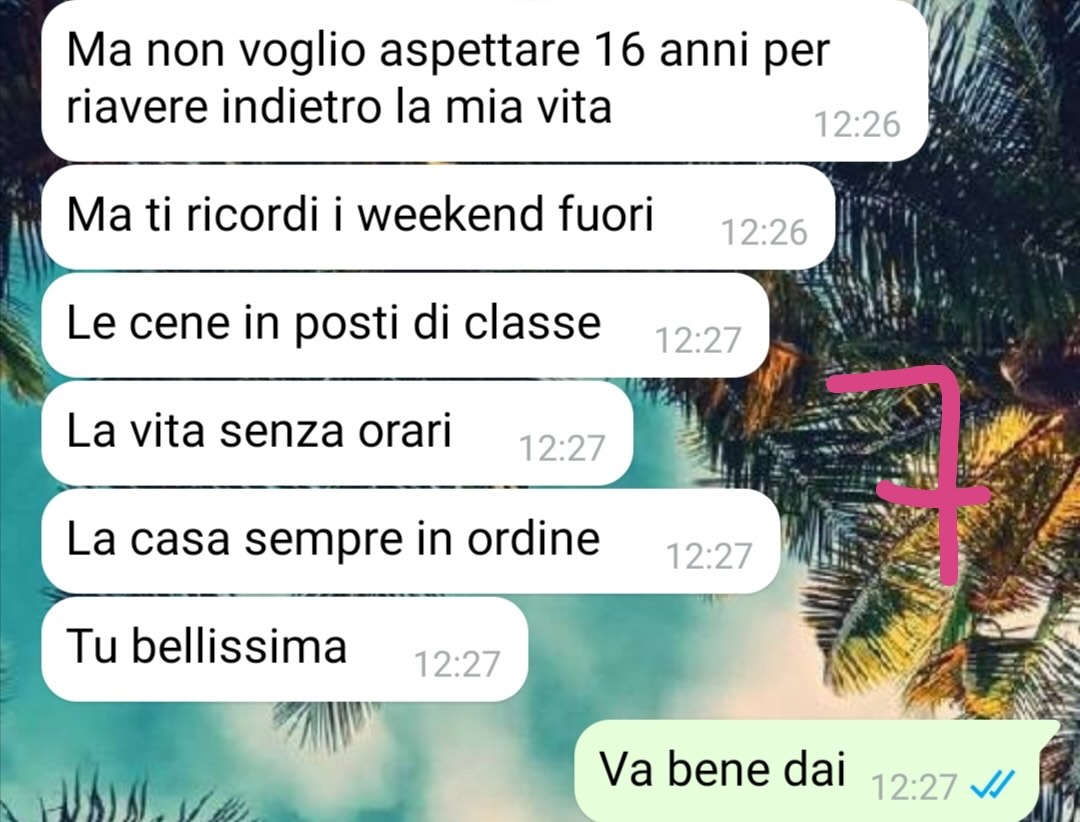The image size is (1080, 822).
Task: Click the 12:27 timestamp beside 'senza orari'
Action: 561,449
